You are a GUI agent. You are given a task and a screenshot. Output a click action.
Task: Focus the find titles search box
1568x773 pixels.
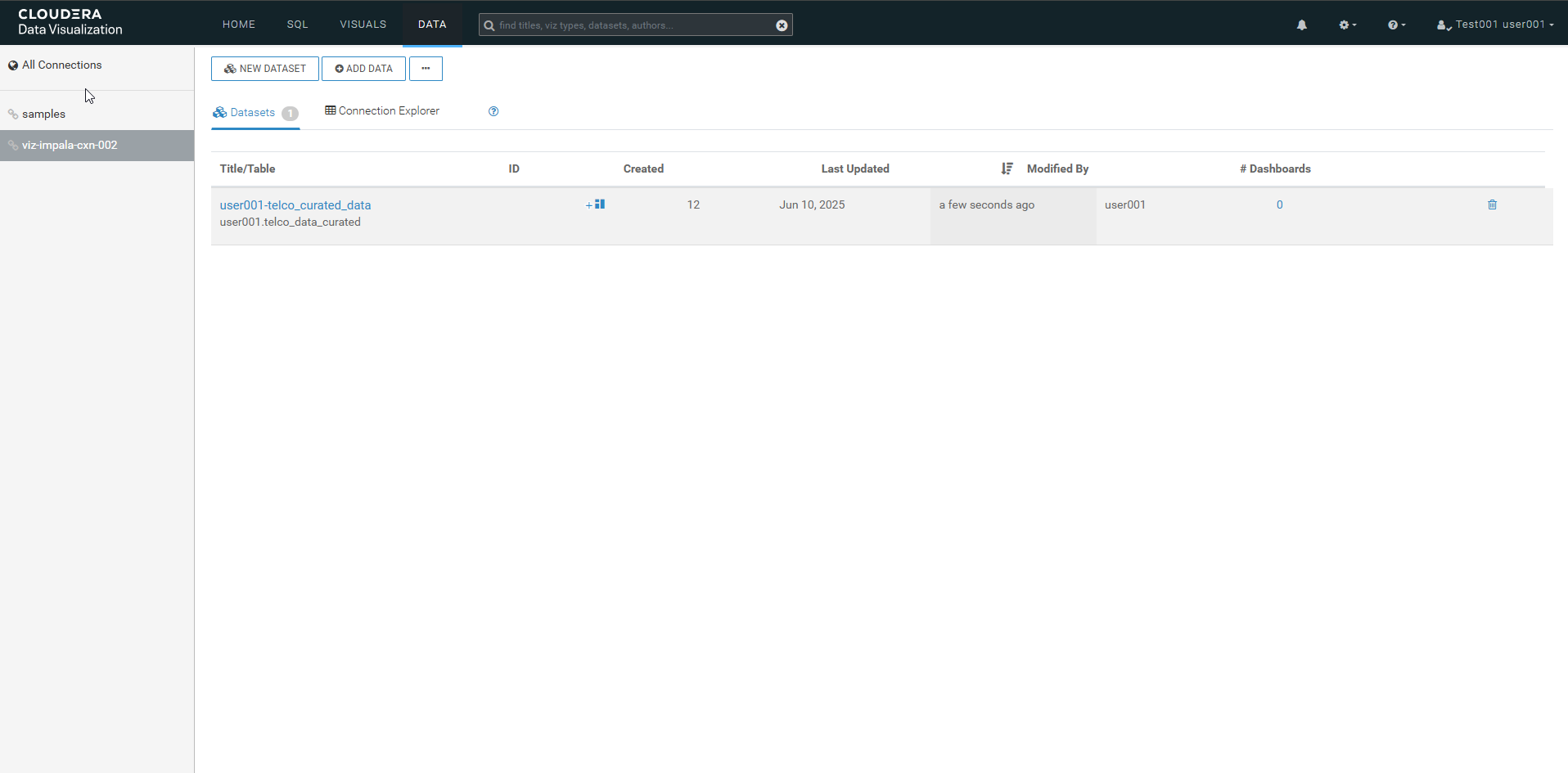coord(635,25)
